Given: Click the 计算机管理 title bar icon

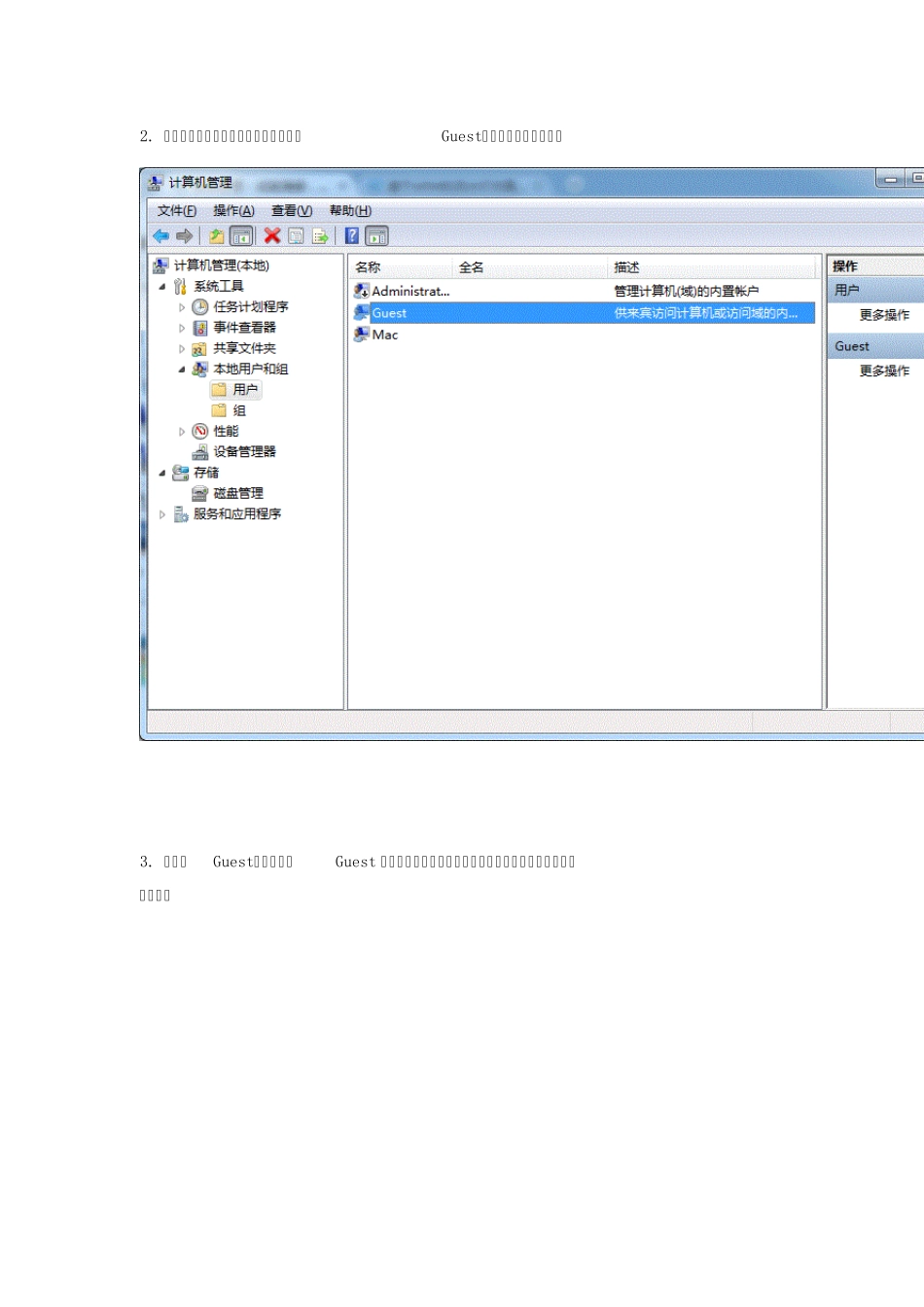Looking at the screenshot, I should 156,183.
